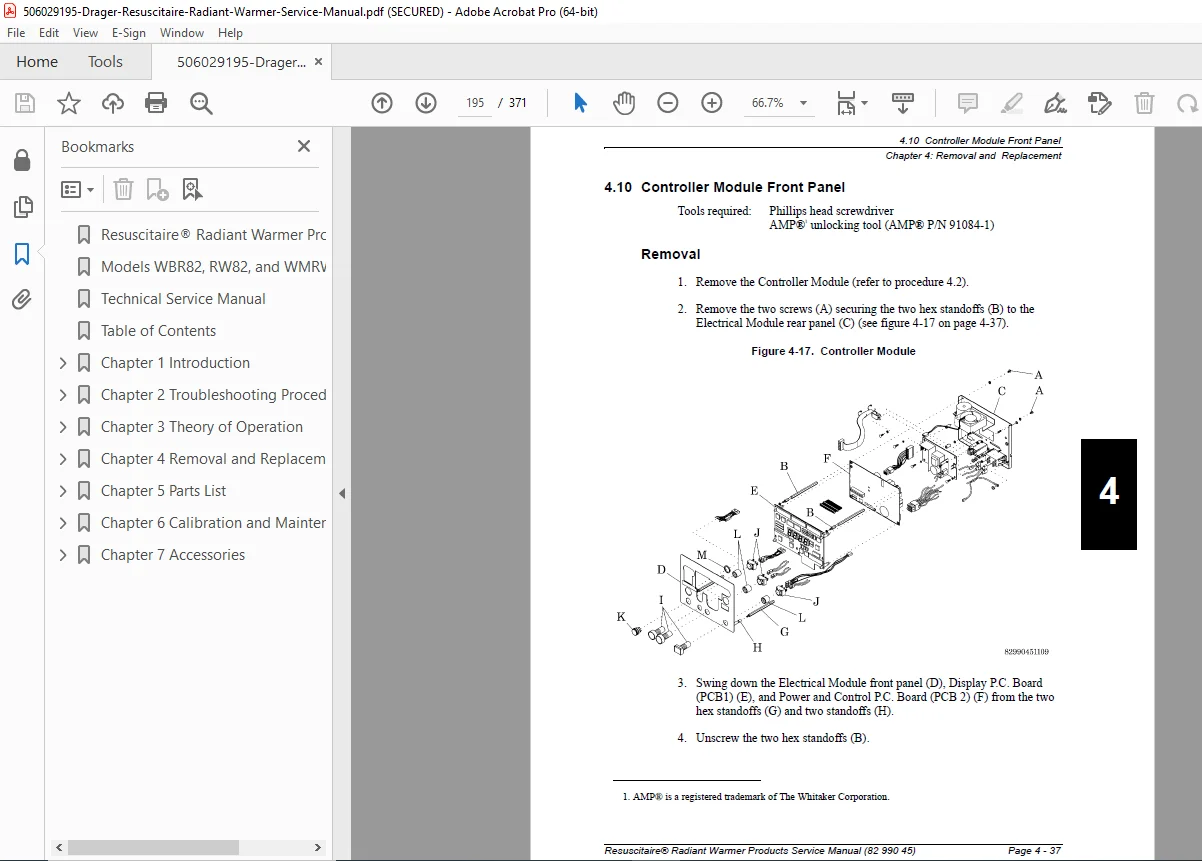Expand Chapter 3 Theory of Operation
This screenshot has width=1202, height=861.
tap(63, 427)
